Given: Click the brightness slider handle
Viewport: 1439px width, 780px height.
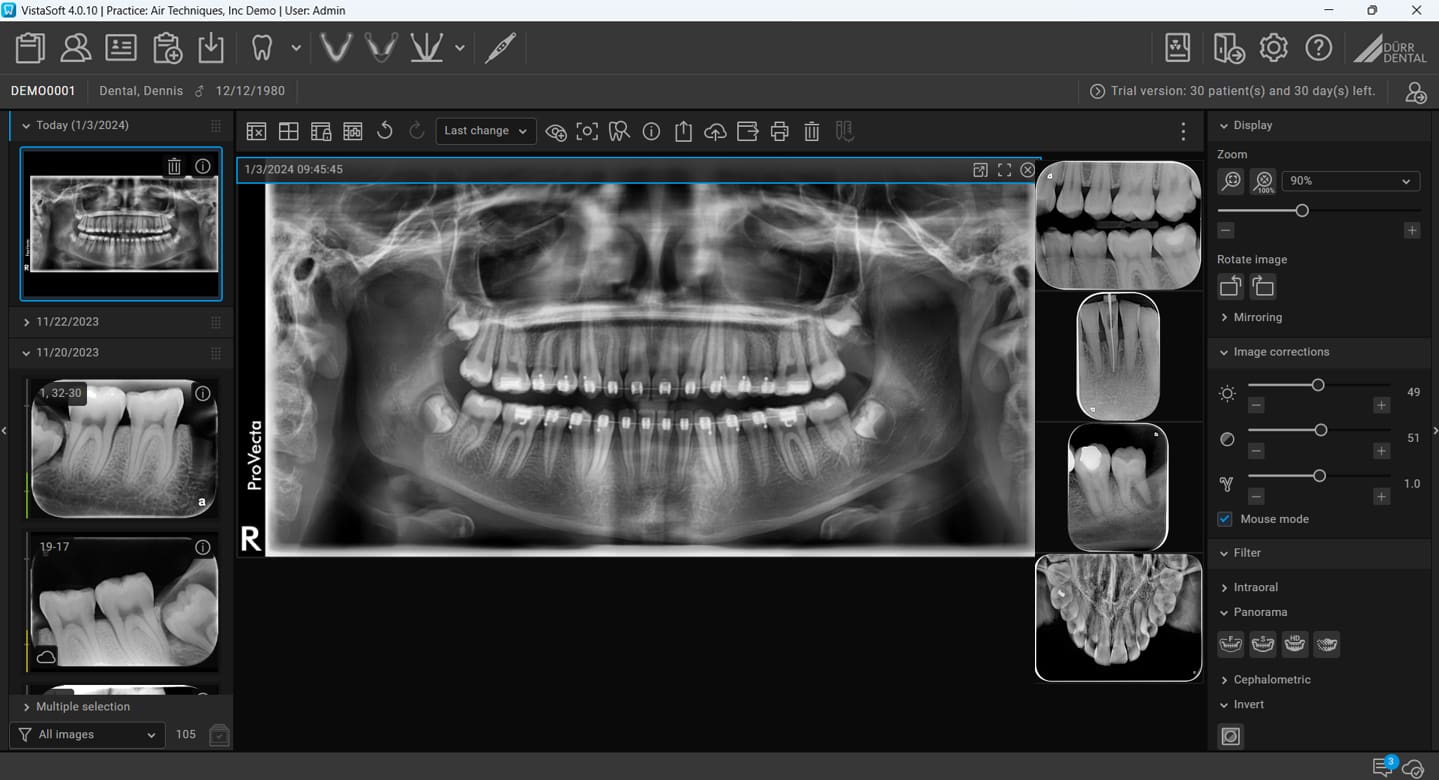Looking at the screenshot, I should pos(1318,385).
